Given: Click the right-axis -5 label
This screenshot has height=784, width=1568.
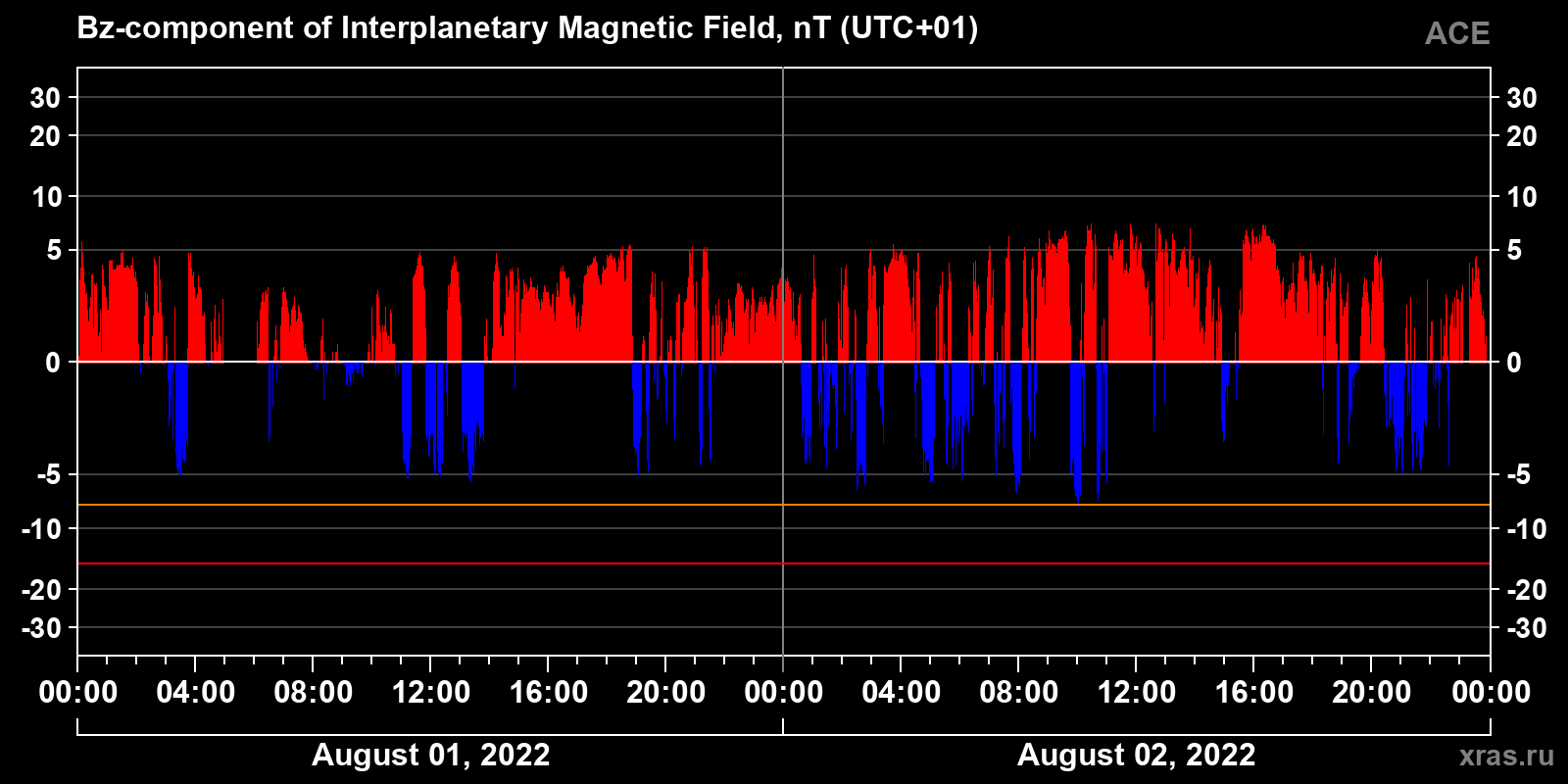Looking at the screenshot, I should pyautogui.click(x=1518, y=475).
